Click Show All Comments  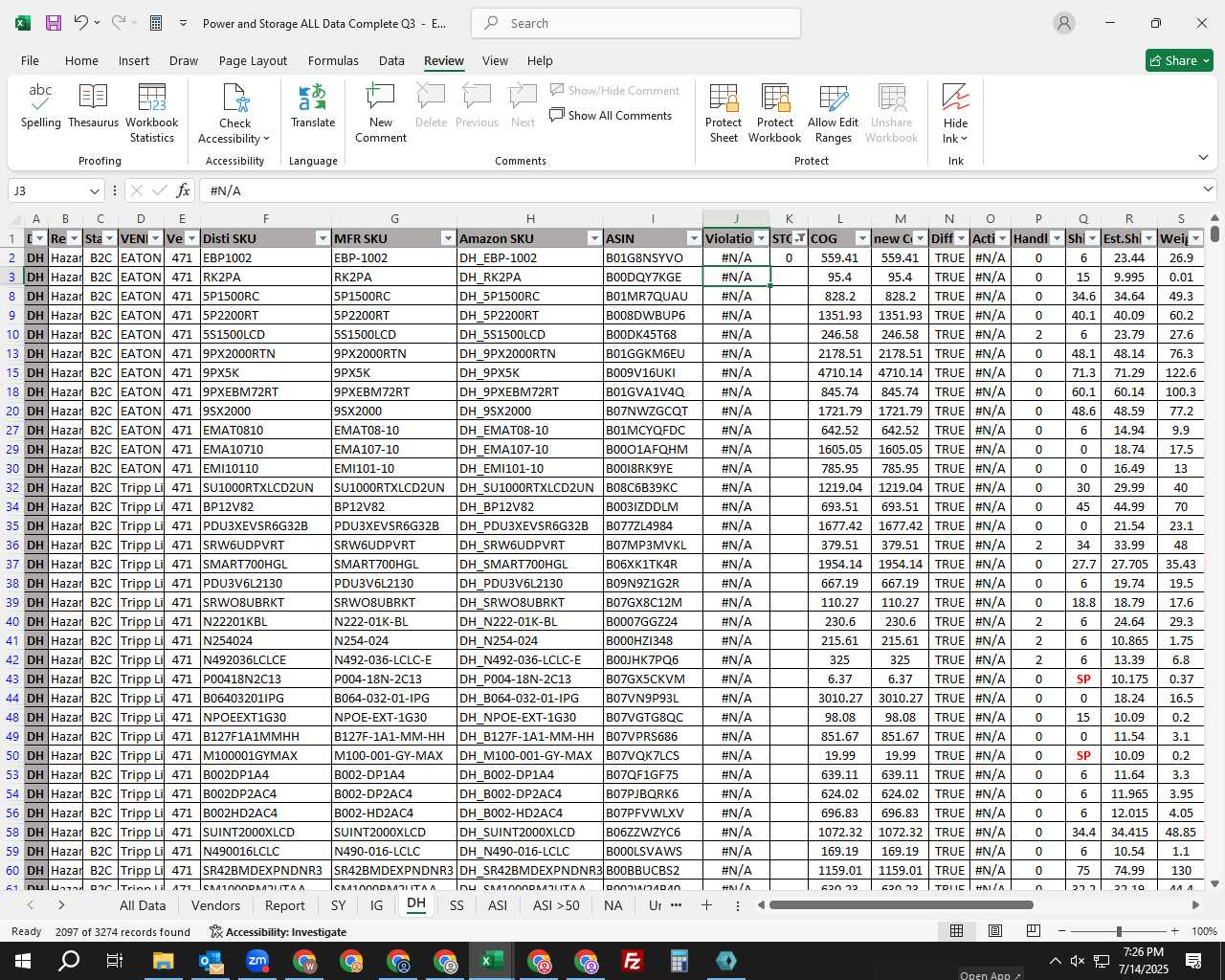pos(611,116)
